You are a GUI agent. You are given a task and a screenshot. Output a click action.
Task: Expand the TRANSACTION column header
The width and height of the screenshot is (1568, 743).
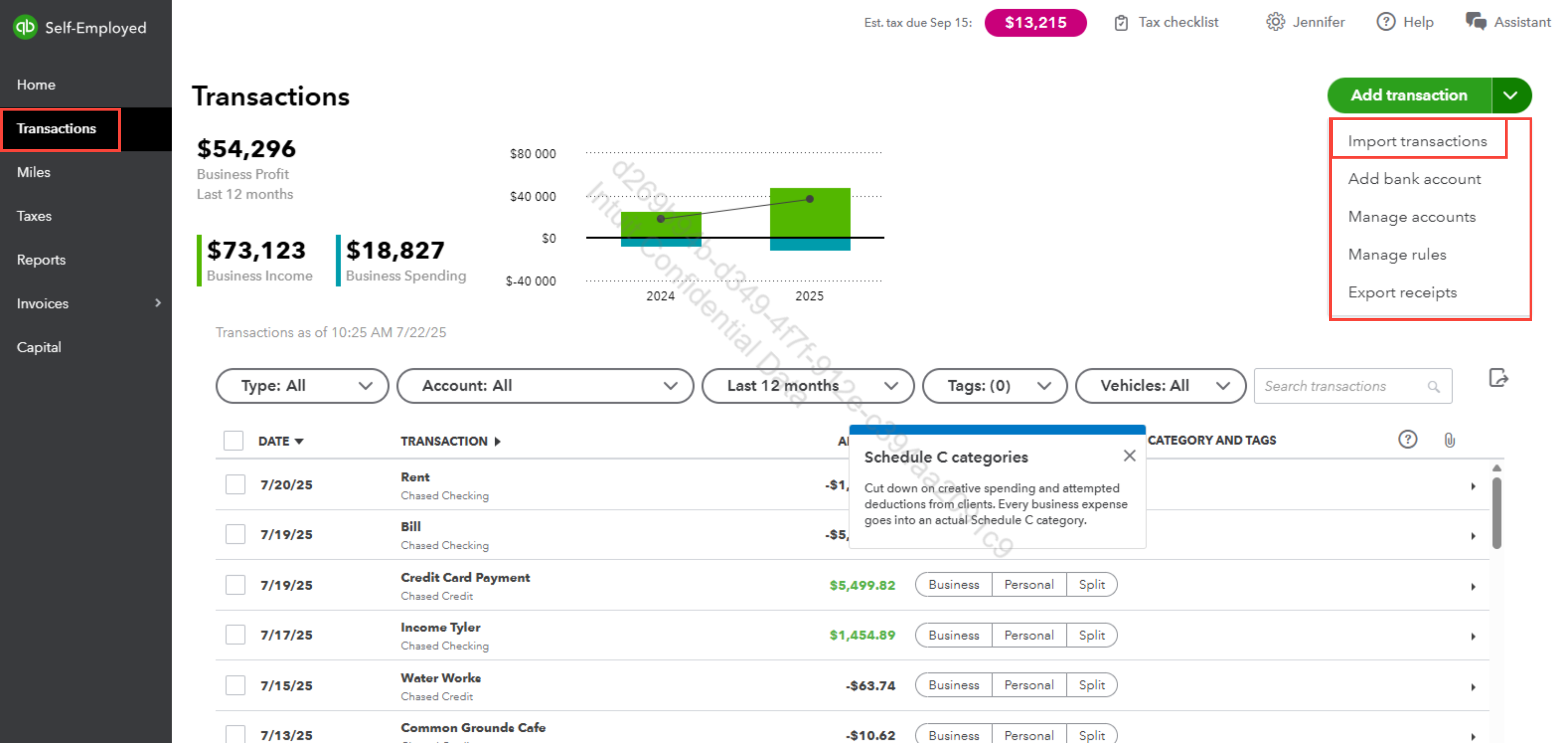click(450, 441)
